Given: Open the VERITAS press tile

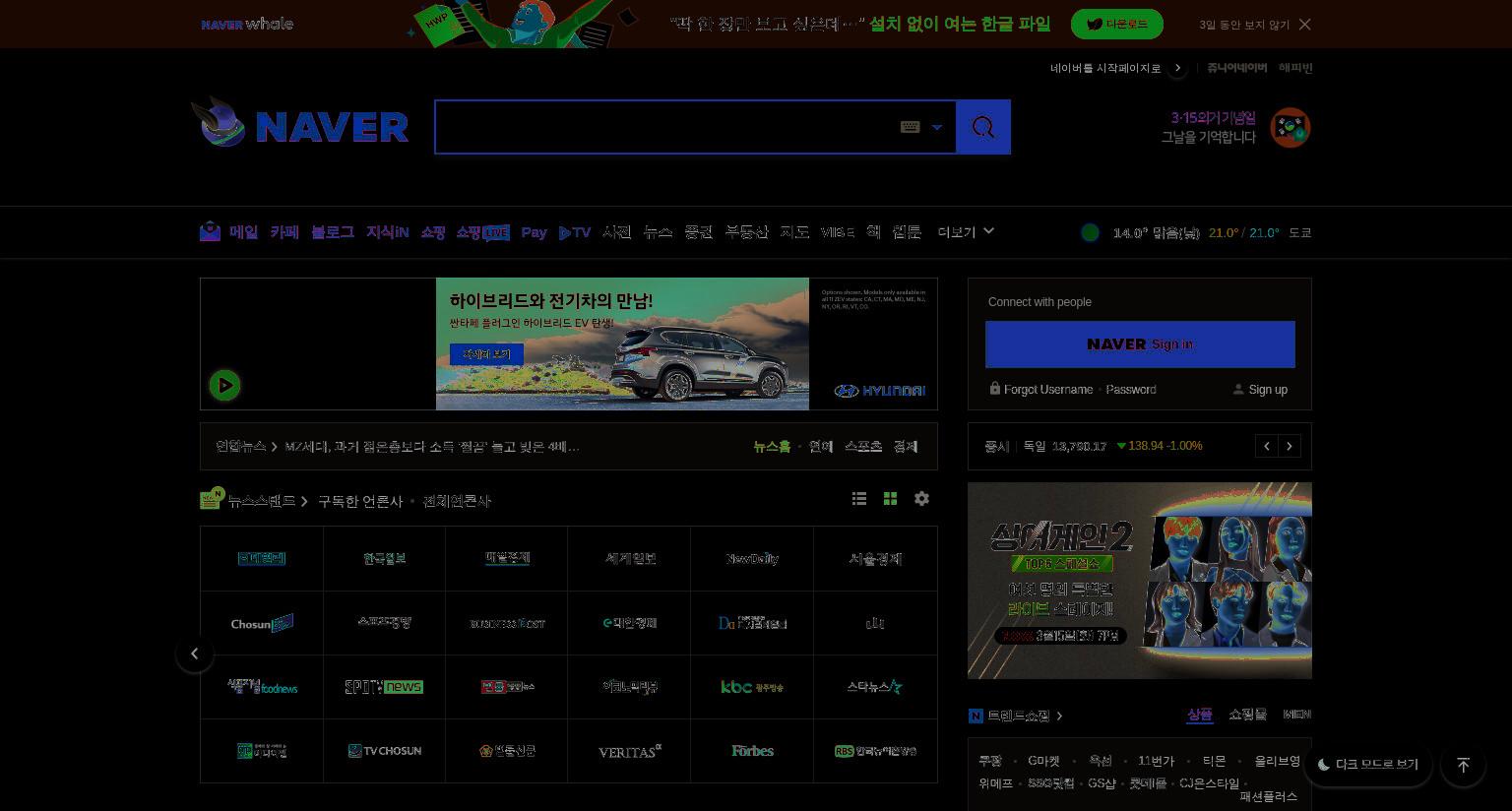Looking at the screenshot, I should (629, 751).
